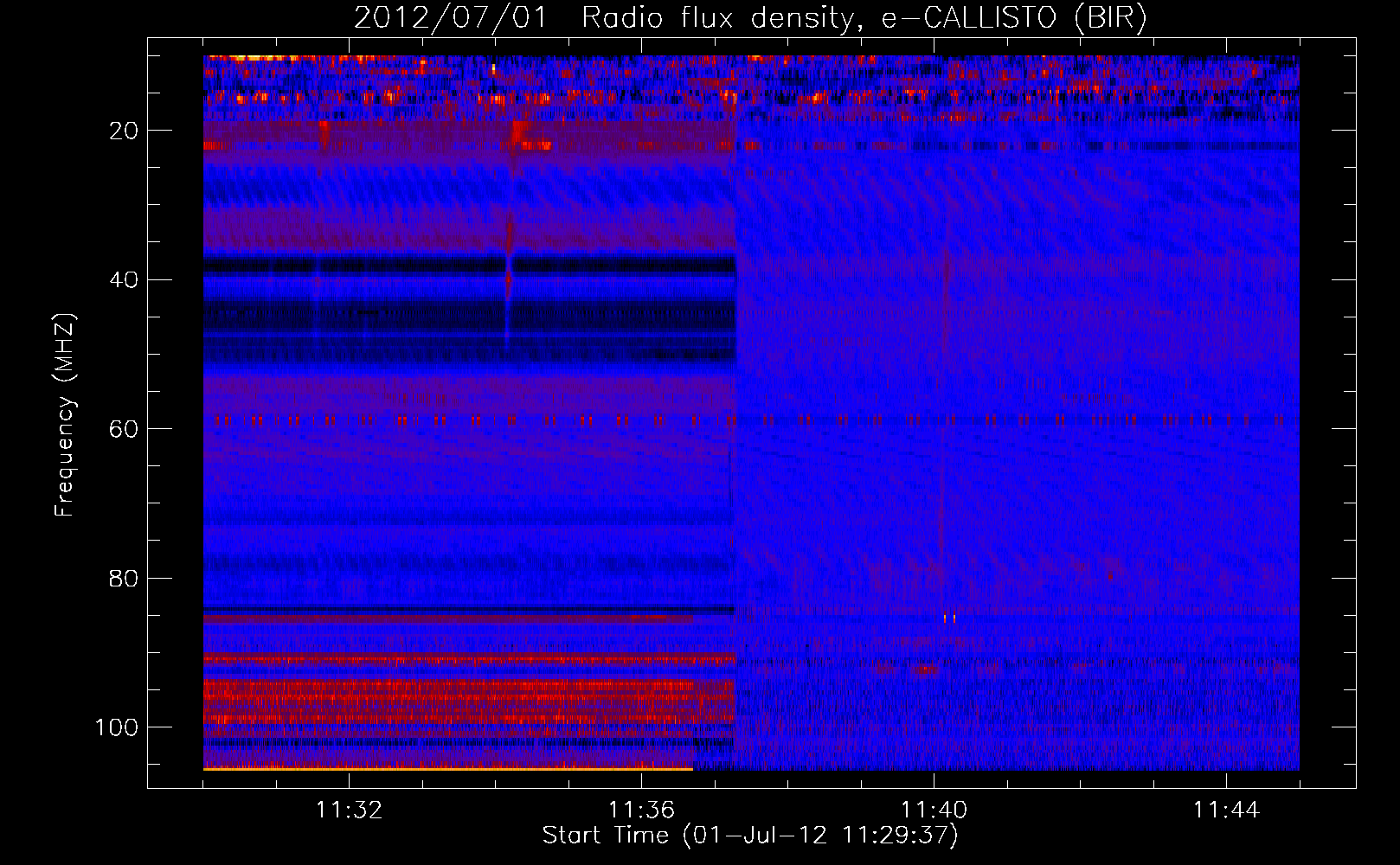Click the '11:44' time tick label
1400x865 pixels.
[x=1226, y=810]
